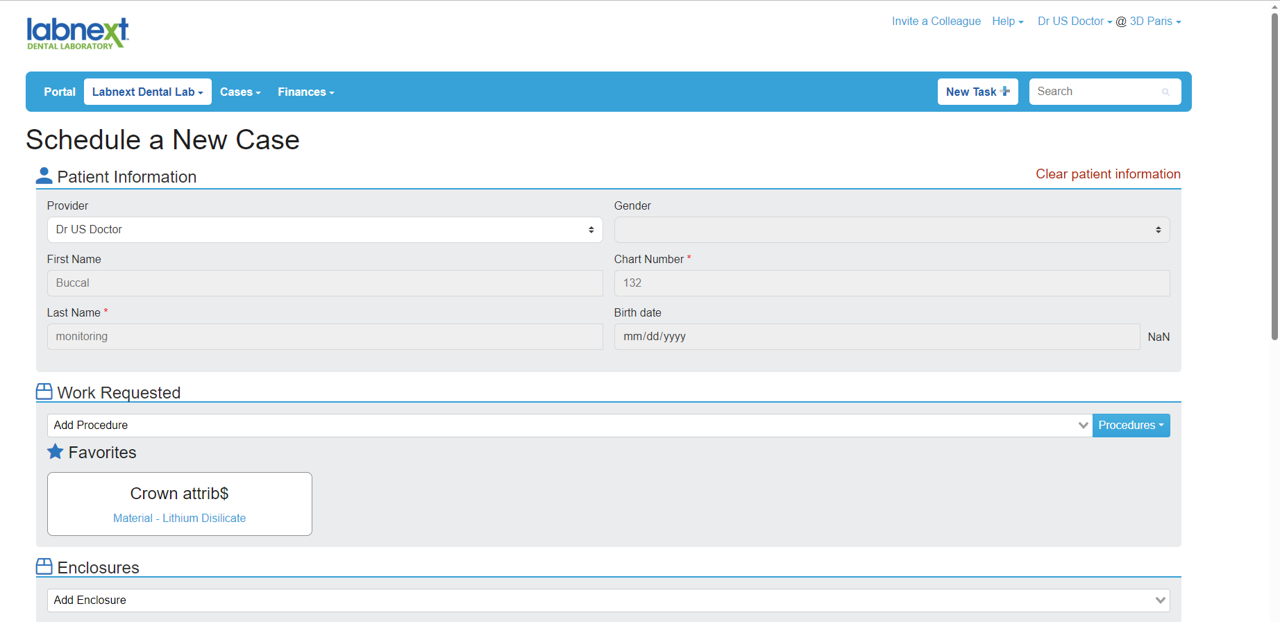Open the Cases menu
The image size is (1280, 622).
pos(240,92)
